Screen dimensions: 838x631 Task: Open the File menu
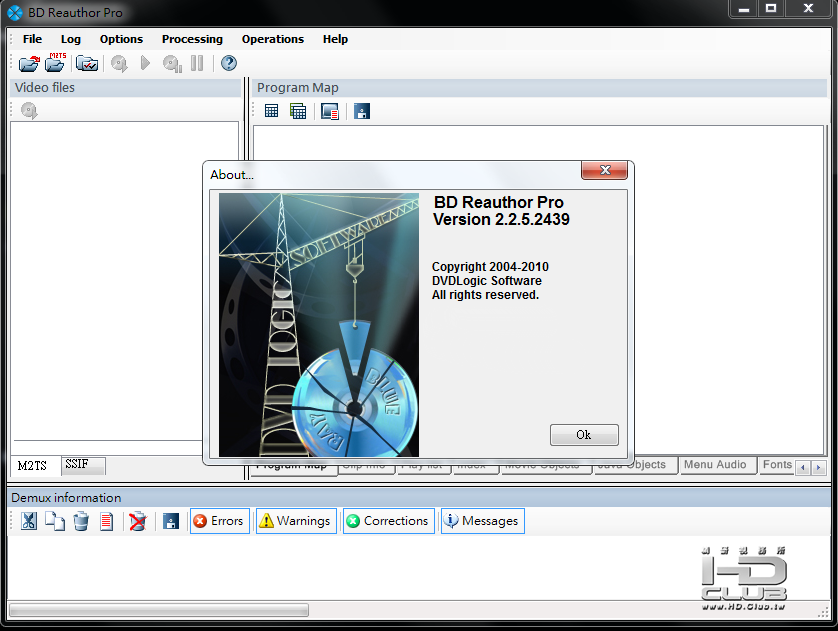click(x=32, y=39)
